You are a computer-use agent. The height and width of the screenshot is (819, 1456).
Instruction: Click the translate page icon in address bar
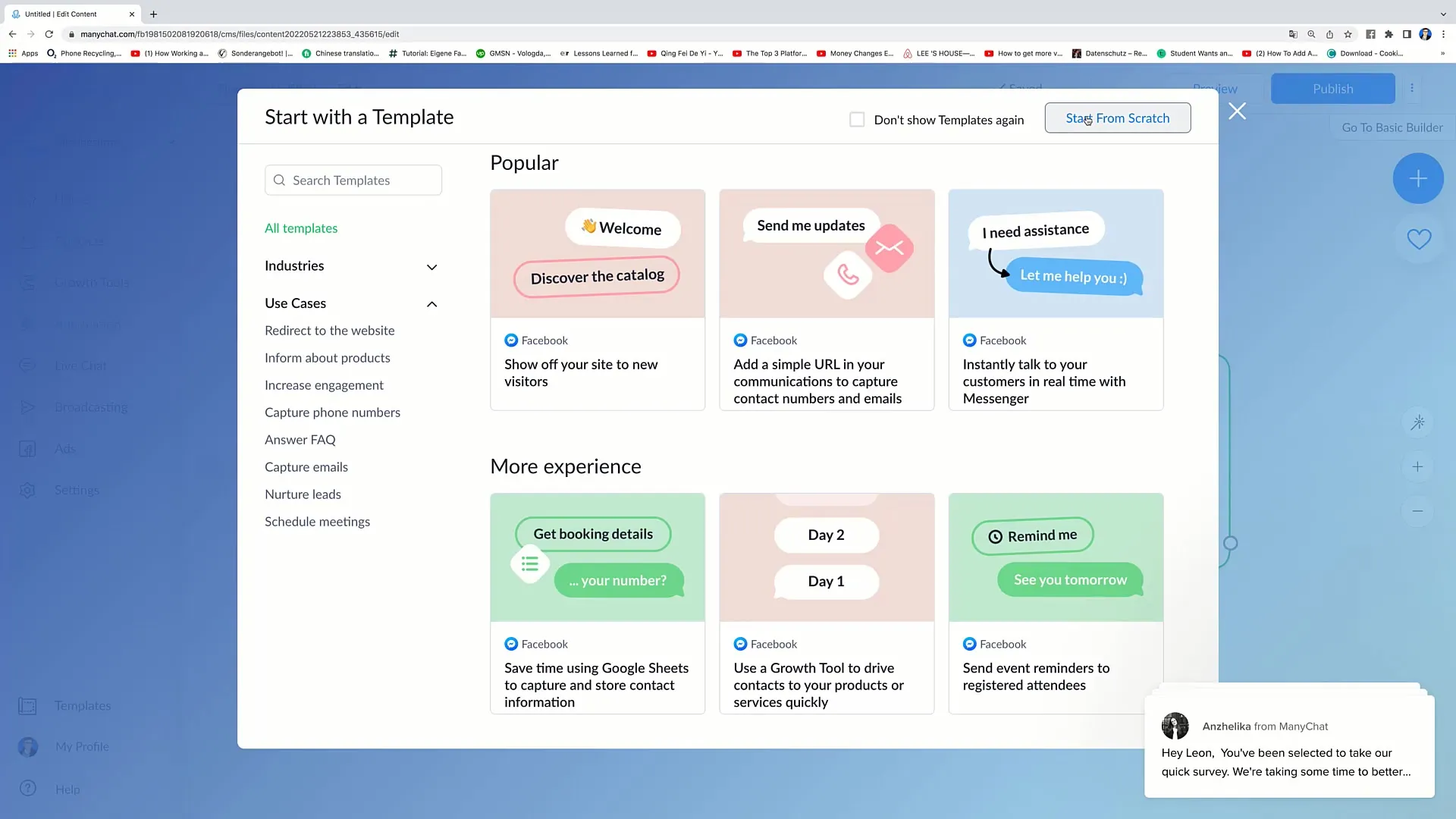pyautogui.click(x=1293, y=34)
